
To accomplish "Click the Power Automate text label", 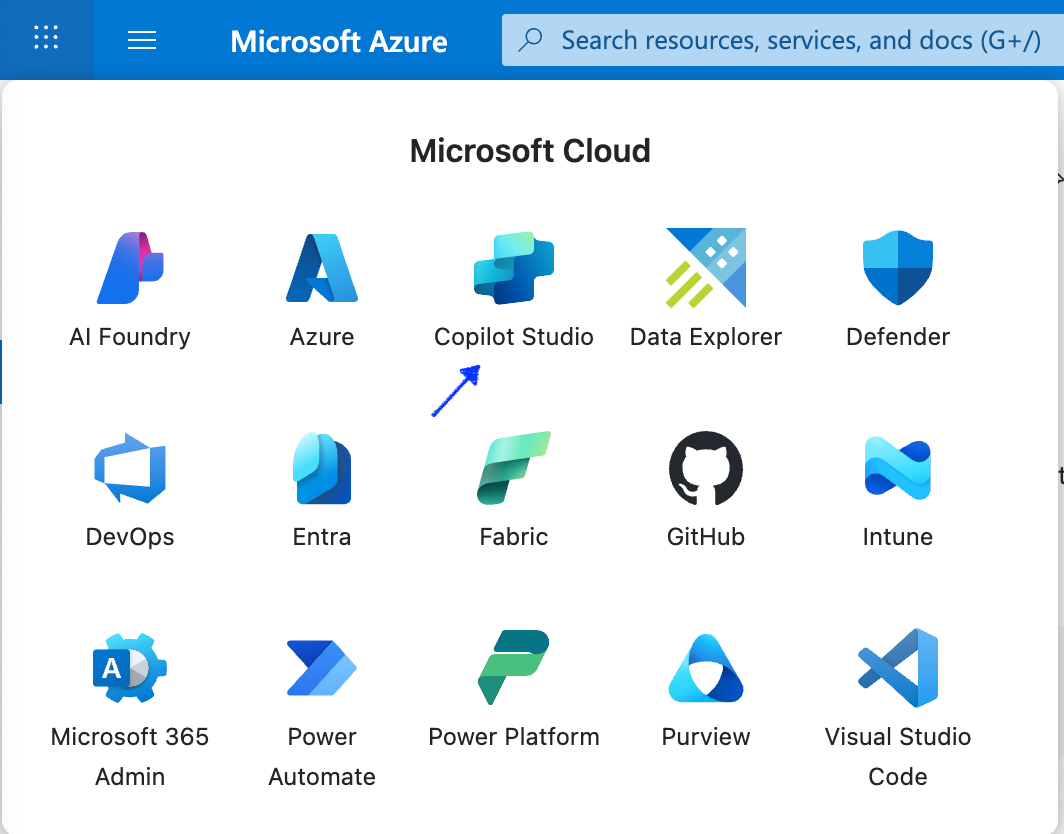I will coord(322,757).
